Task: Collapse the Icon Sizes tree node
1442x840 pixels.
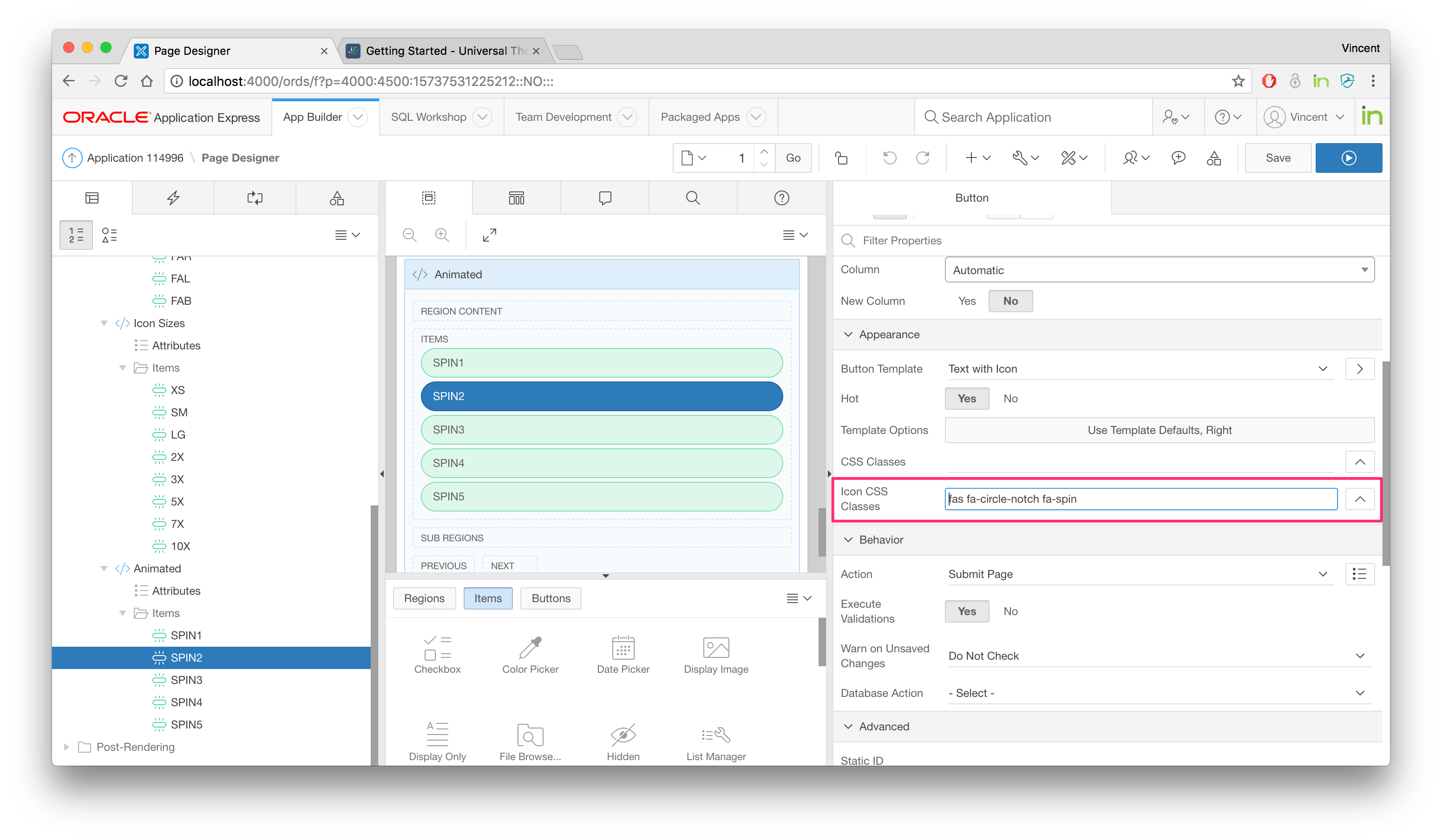Action: click(x=104, y=323)
